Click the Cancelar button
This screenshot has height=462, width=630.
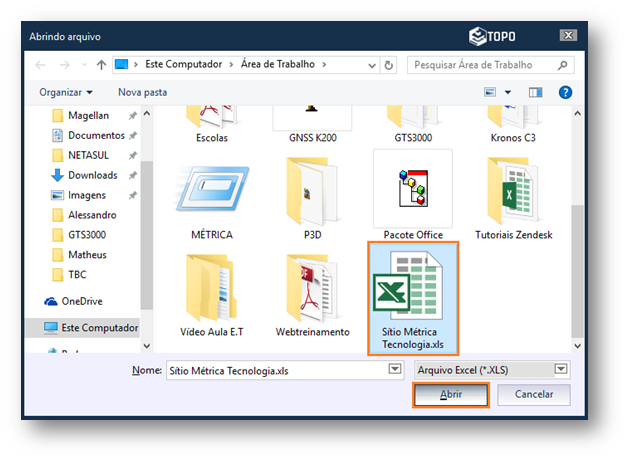pos(533,395)
